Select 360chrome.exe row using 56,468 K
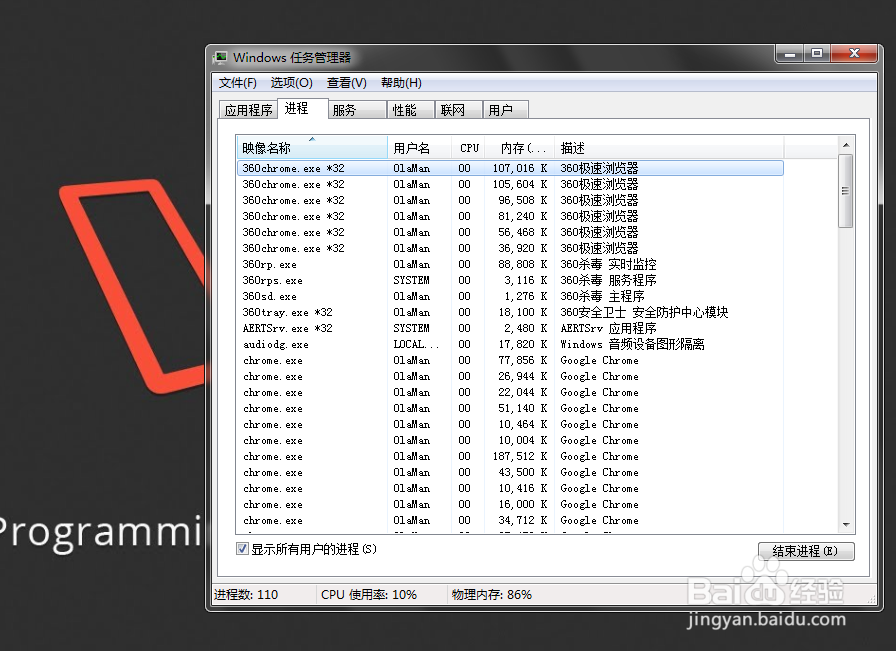The height and width of the screenshot is (651, 896). 510,232
